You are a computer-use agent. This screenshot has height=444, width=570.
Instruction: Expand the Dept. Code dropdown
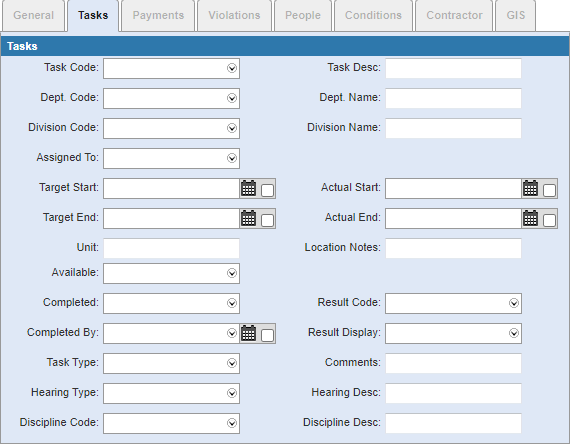[232, 98]
